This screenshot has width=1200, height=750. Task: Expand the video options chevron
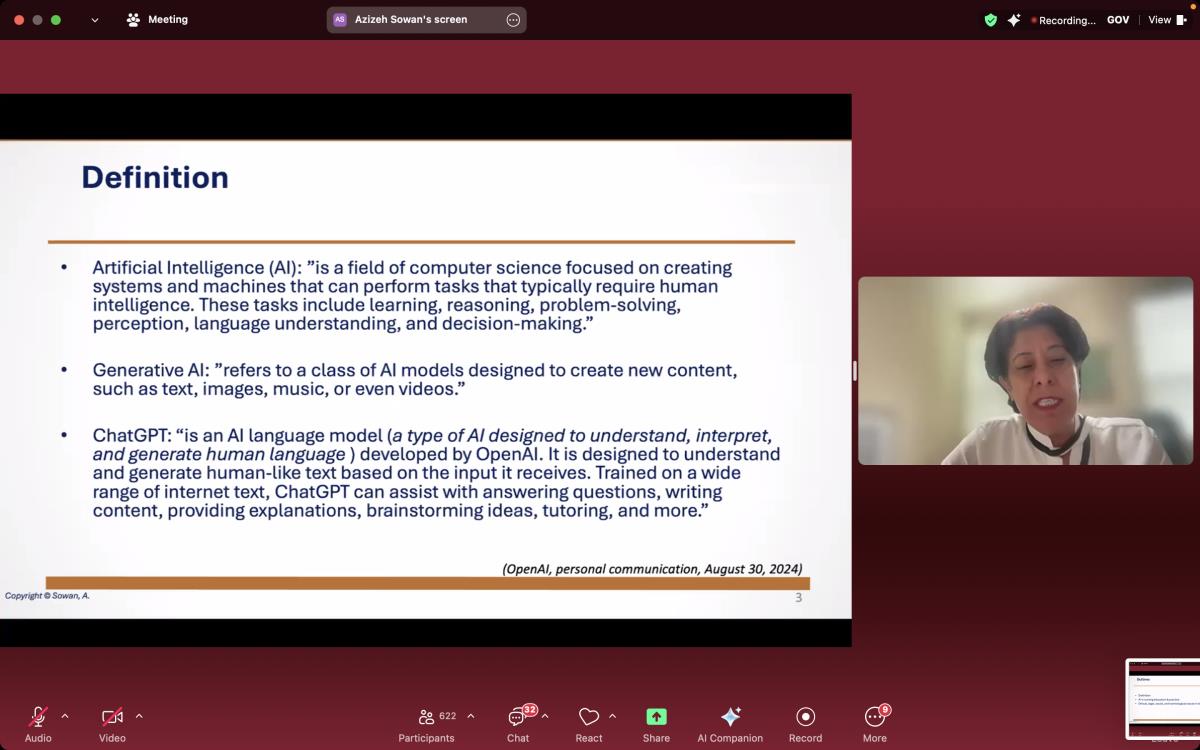coord(139,716)
